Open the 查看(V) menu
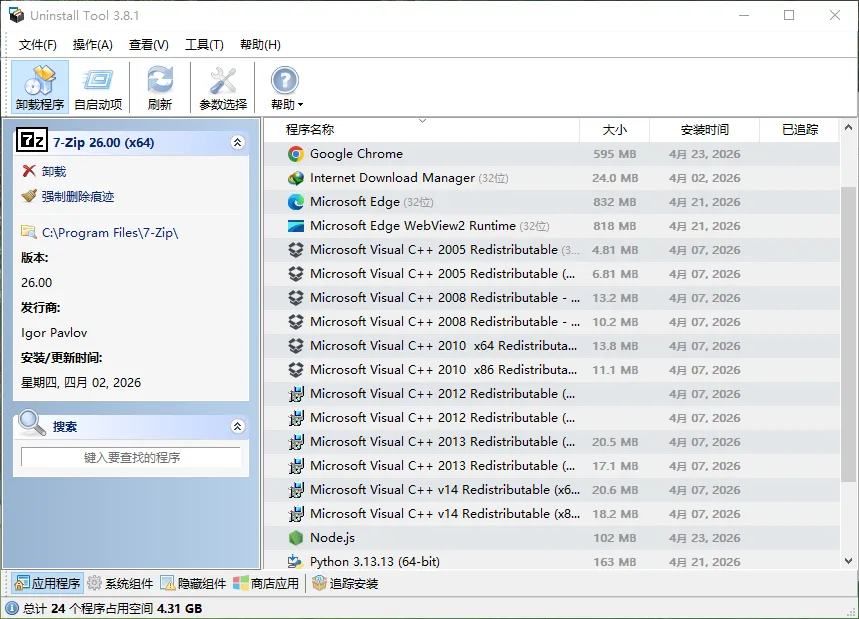Image resolution: width=859 pixels, height=619 pixels. coord(148,45)
